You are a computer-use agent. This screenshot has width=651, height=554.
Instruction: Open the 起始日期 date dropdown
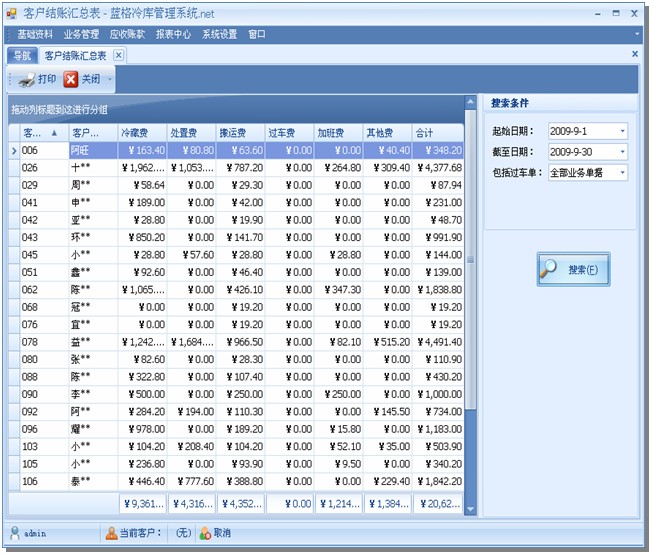[622, 131]
